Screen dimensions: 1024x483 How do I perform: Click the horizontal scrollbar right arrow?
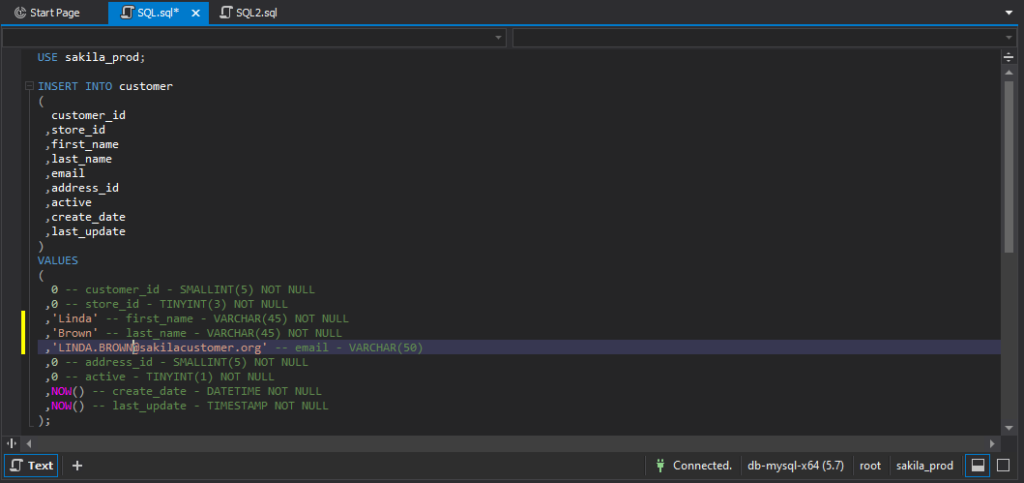pyautogui.click(x=993, y=443)
